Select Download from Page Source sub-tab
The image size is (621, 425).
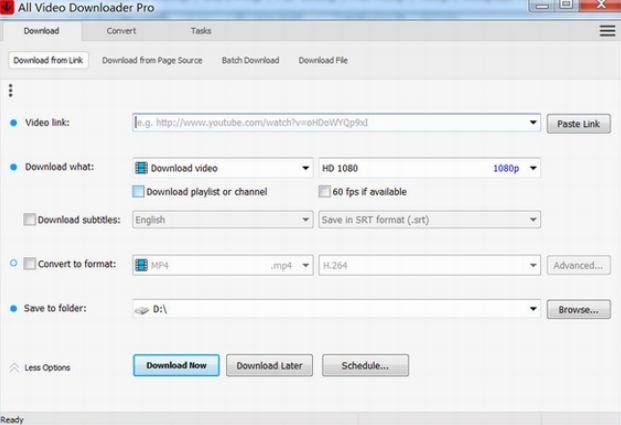point(152,60)
